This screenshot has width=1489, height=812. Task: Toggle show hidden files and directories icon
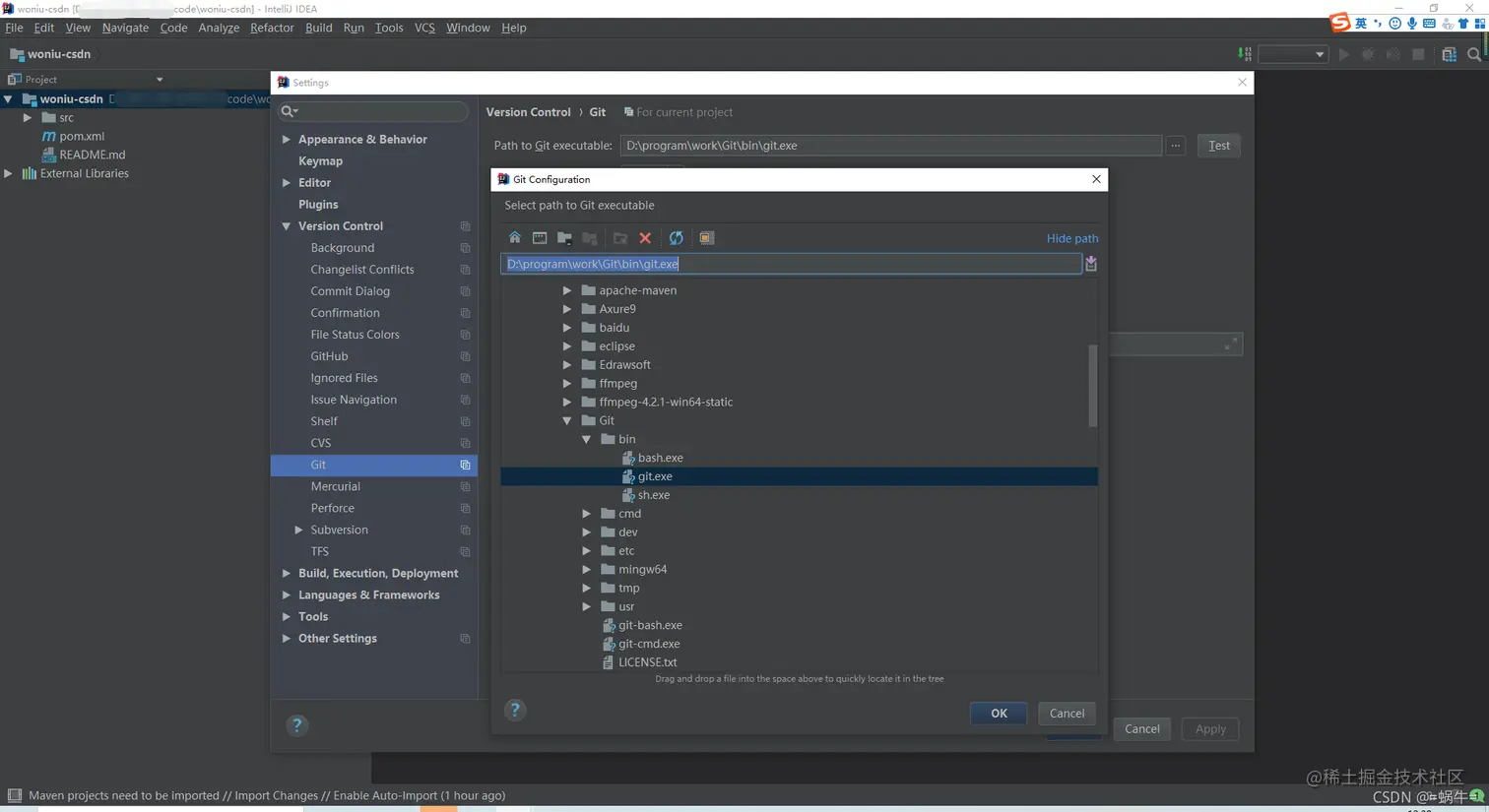tap(706, 238)
